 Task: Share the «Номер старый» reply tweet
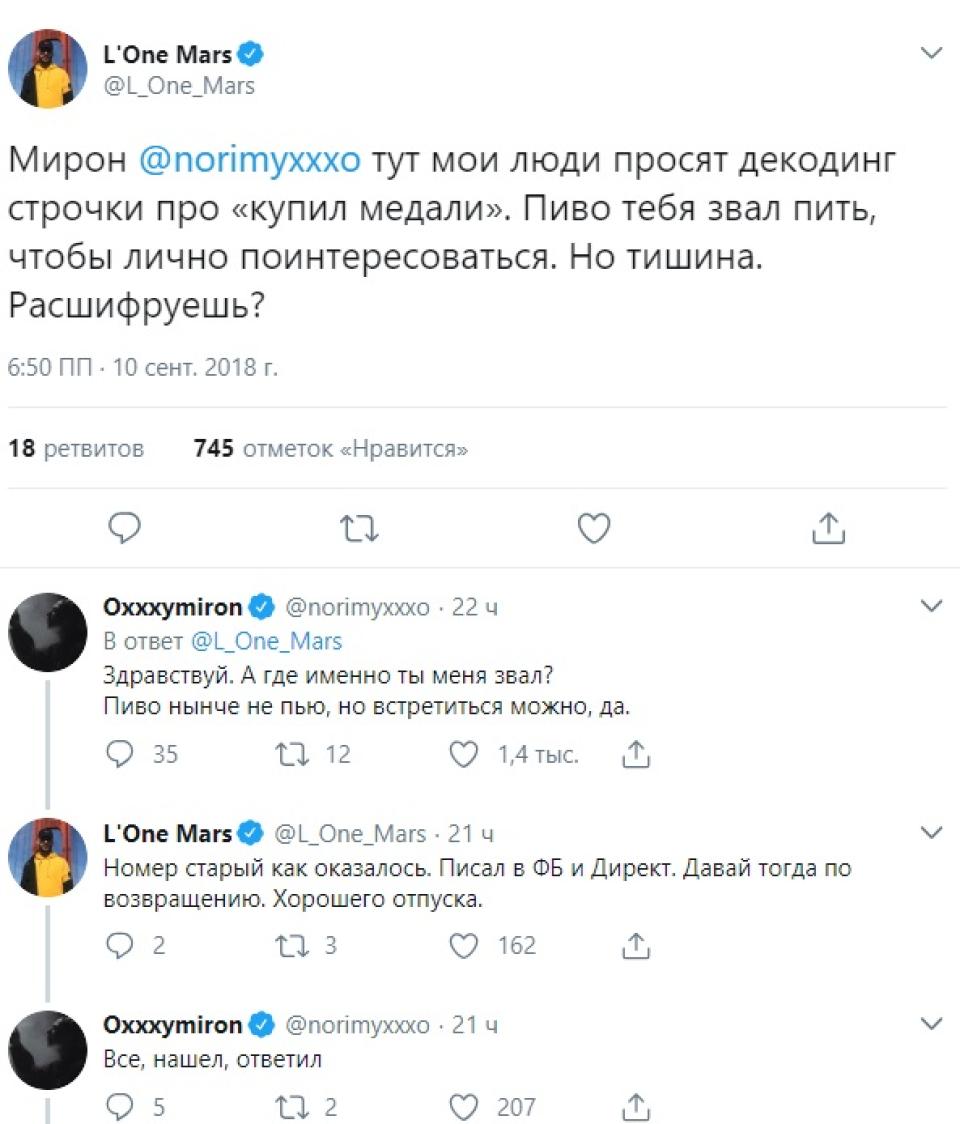[x=636, y=946]
